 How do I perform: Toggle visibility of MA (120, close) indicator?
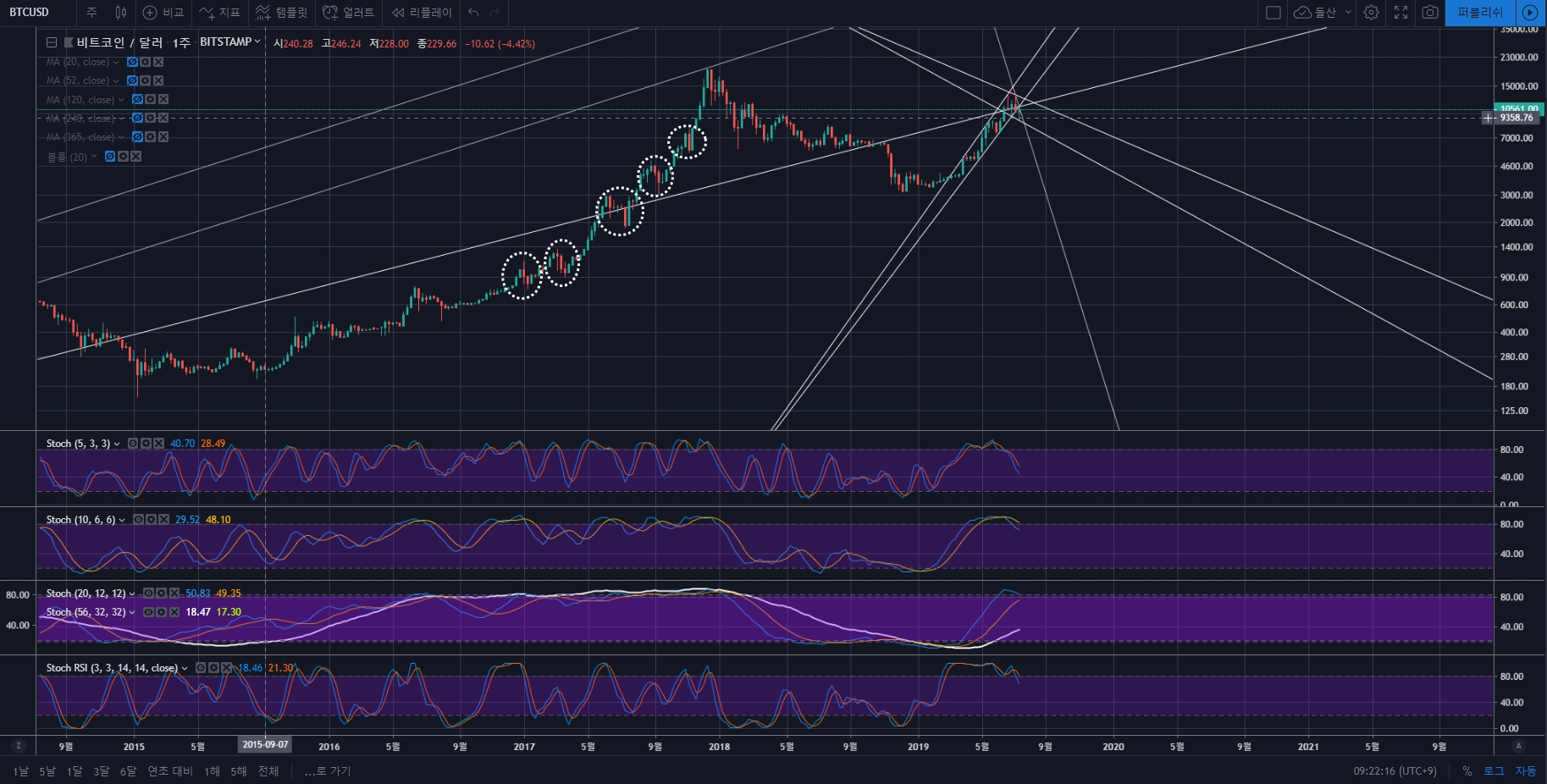pos(137,99)
